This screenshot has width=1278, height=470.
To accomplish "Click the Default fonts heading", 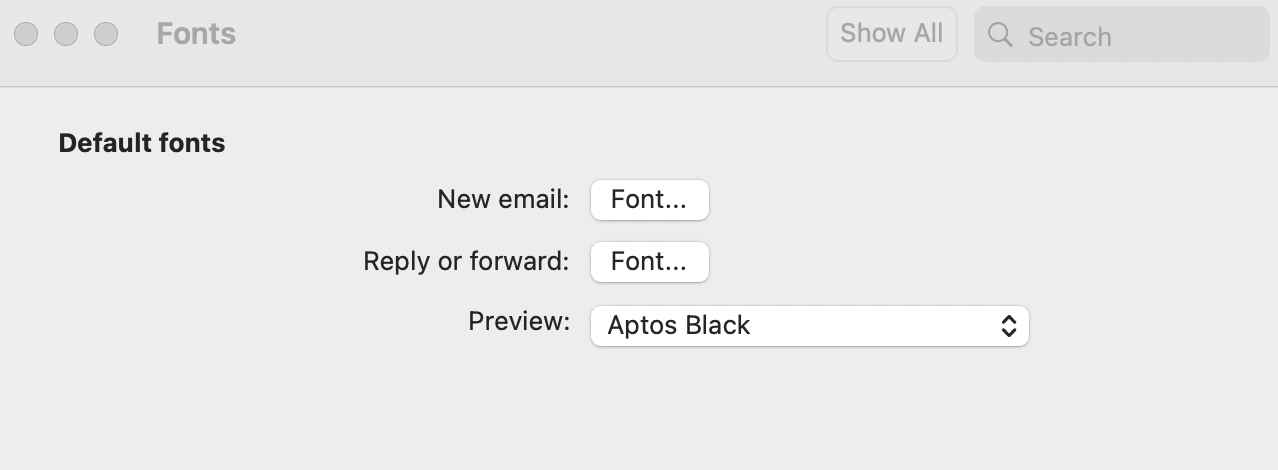I will pos(142,144).
